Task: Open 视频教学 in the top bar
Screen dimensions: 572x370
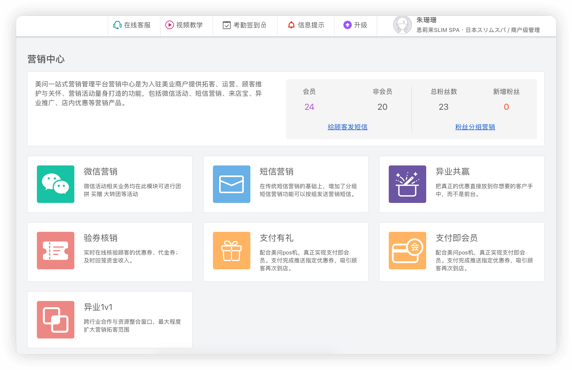Action: (189, 25)
